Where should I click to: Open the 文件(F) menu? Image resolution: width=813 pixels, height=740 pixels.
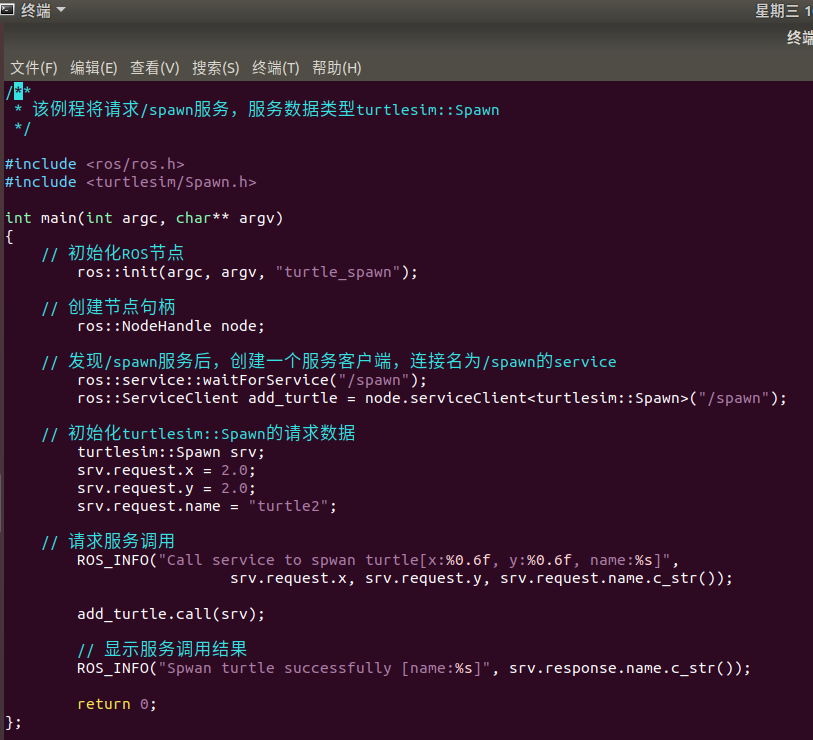pyautogui.click(x=34, y=67)
